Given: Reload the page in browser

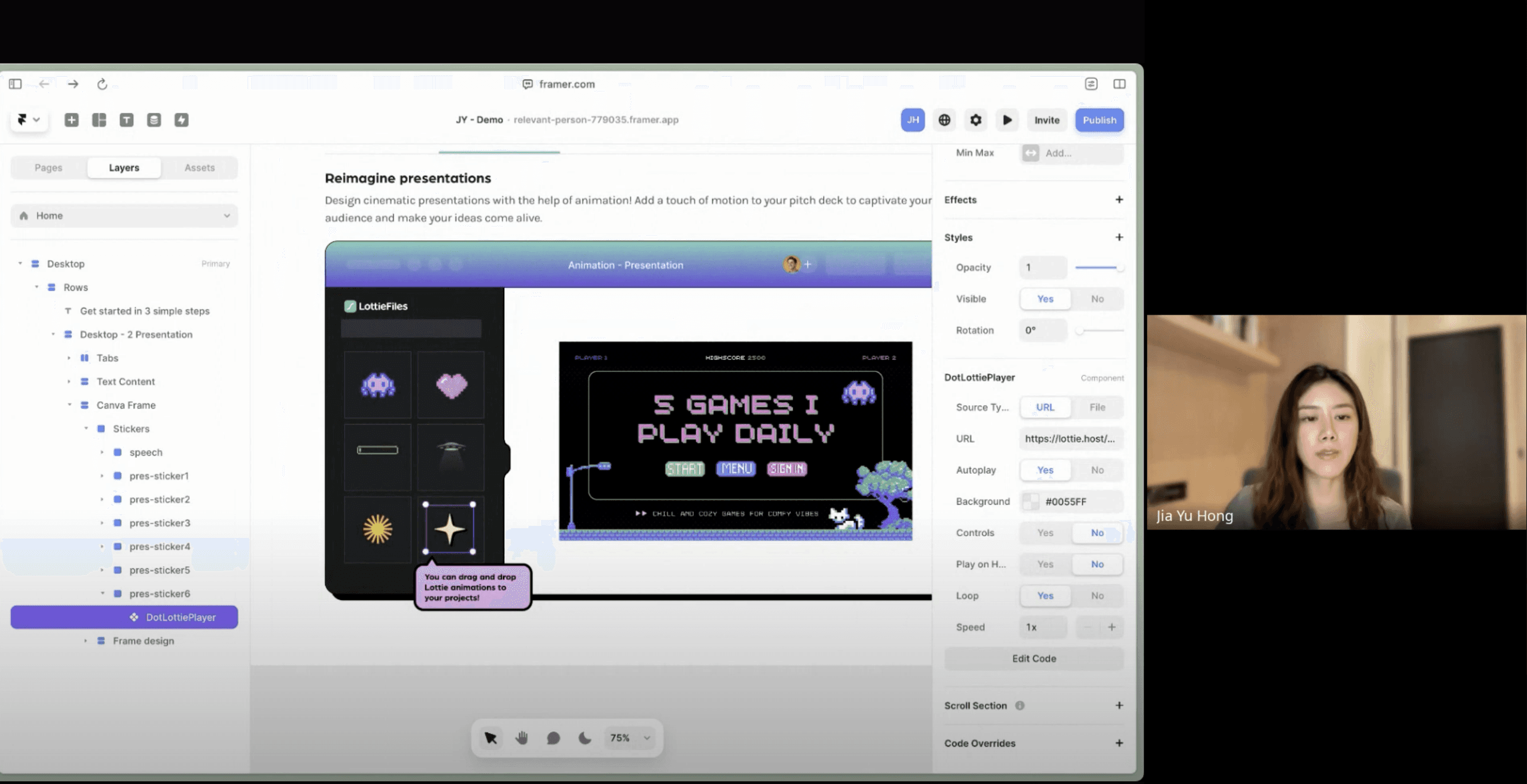Looking at the screenshot, I should pyautogui.click(x=102, y=84).
